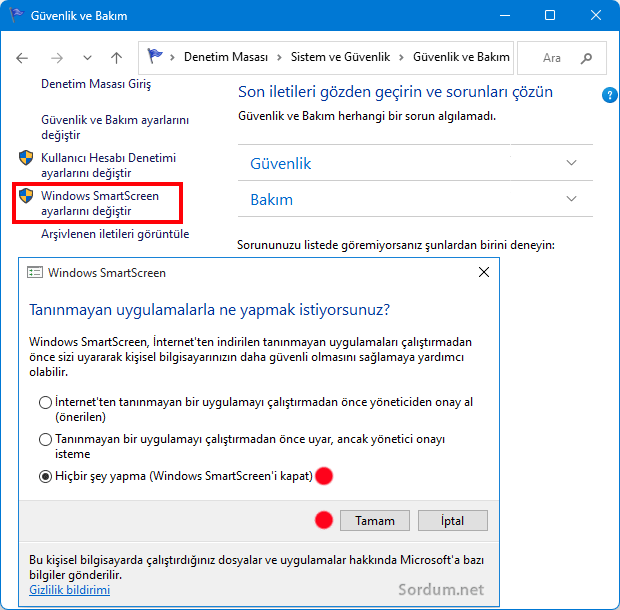Screen dimensions: 620x610
Task: Open the recent locations dropdown arrow
Action: [x=87, y=58]
